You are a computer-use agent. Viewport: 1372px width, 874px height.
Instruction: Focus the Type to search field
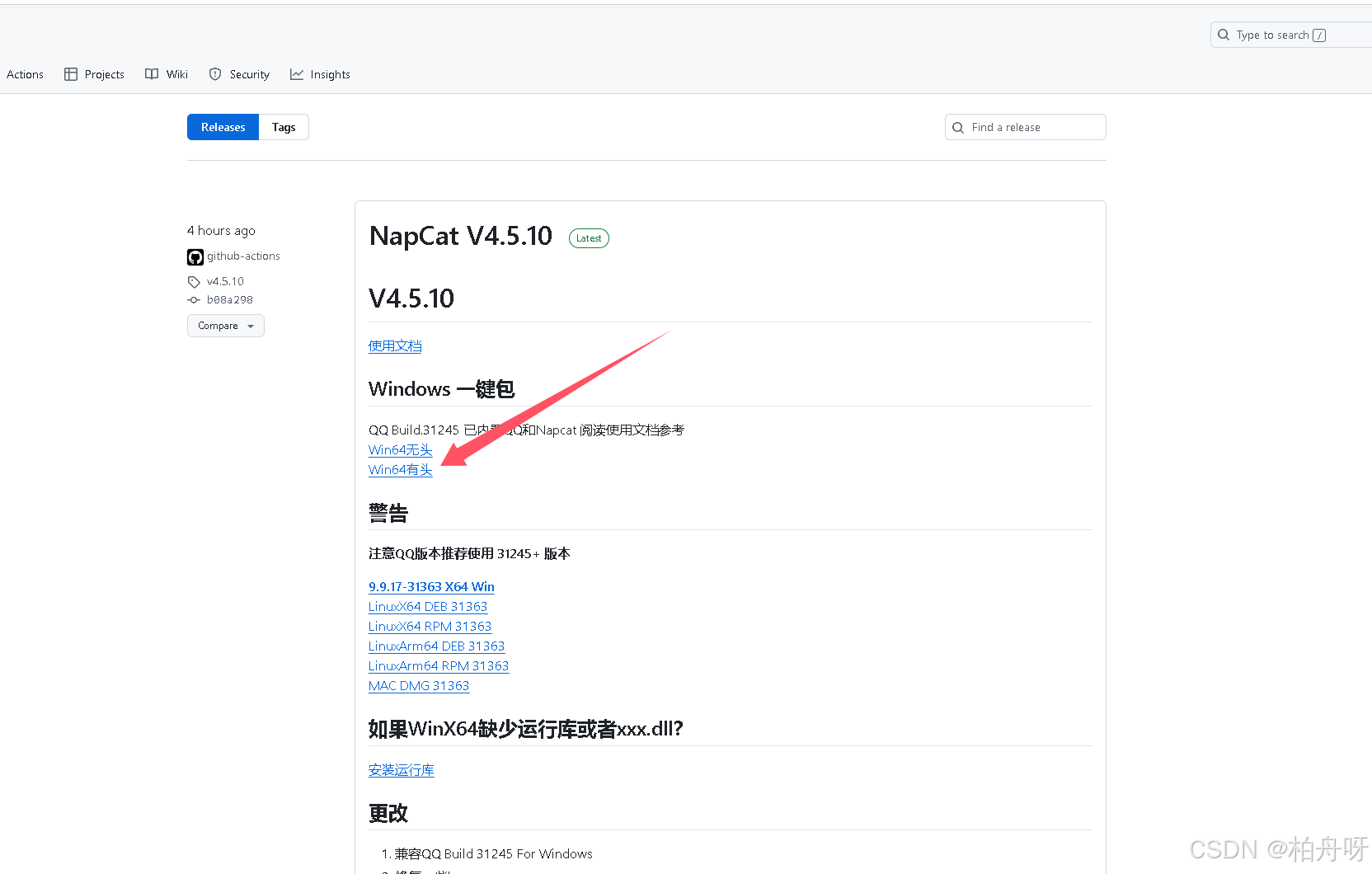coord(1291,35)
